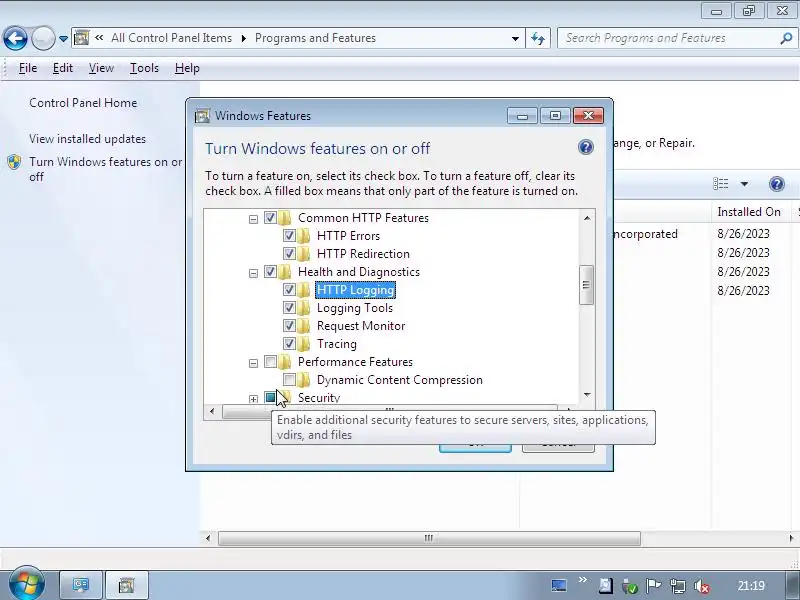Uncheck the HTTP Redirection checkbox
This screenshot has height=600, width=800.
coord(289,254)
